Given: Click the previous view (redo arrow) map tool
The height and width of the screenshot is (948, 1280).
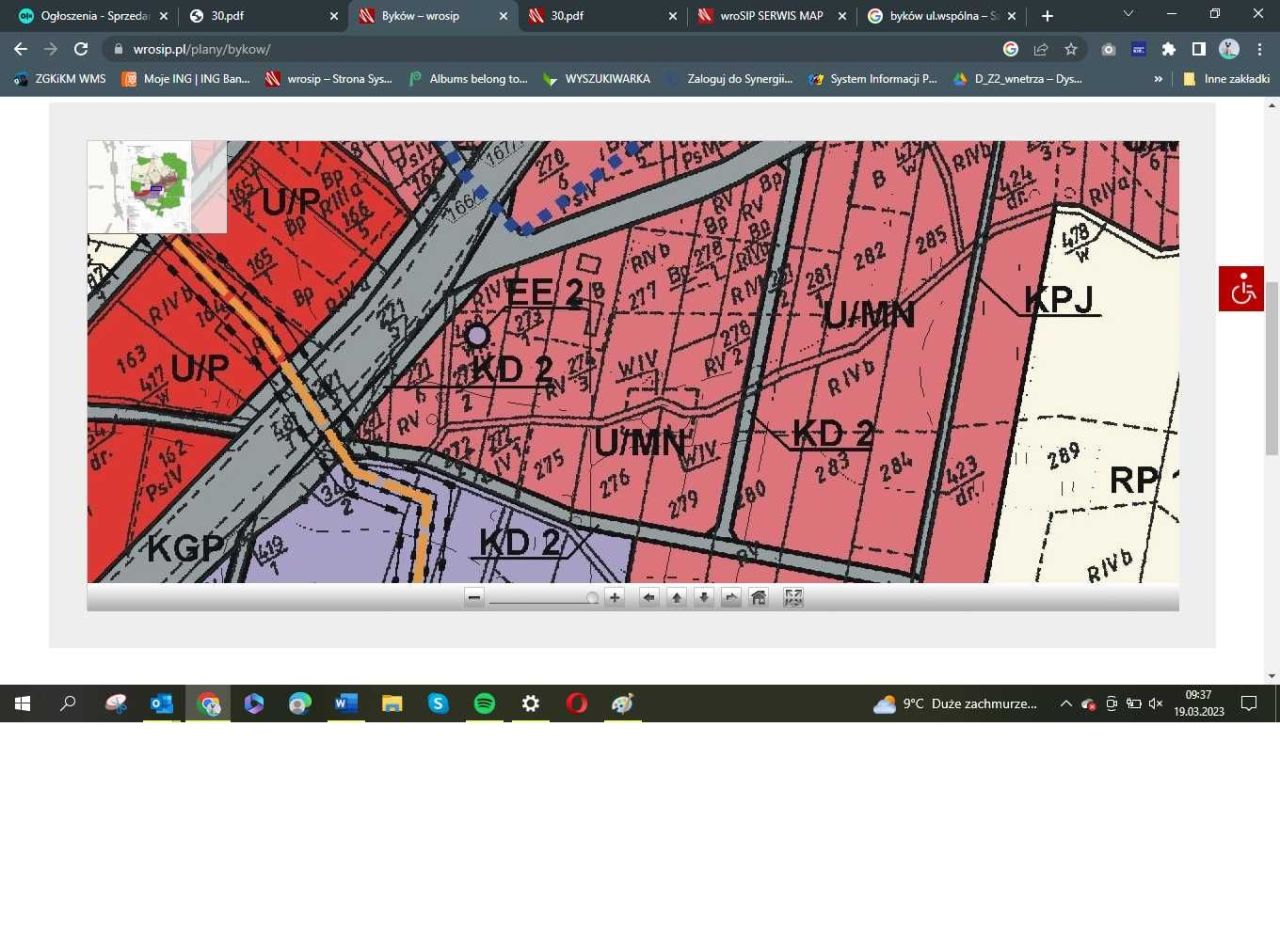Looking at the screenshot, I should point(731,597).
